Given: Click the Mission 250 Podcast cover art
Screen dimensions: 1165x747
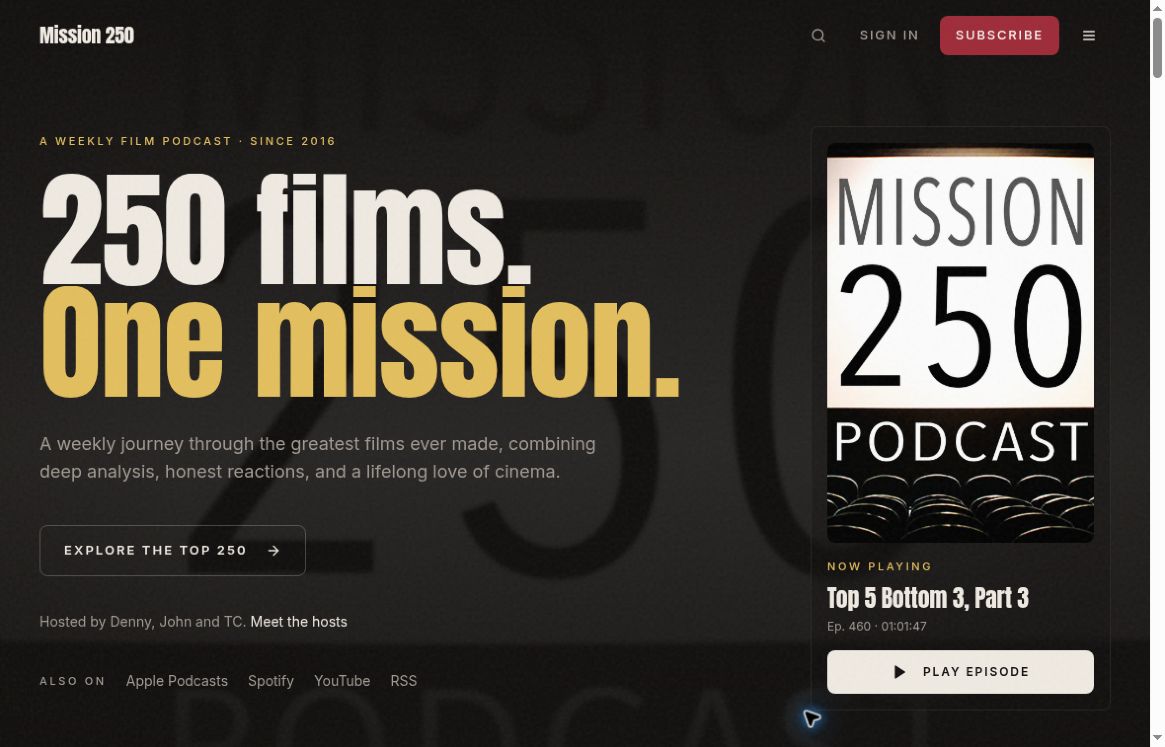Looking at the screenshot, I should tap(960, 343).
